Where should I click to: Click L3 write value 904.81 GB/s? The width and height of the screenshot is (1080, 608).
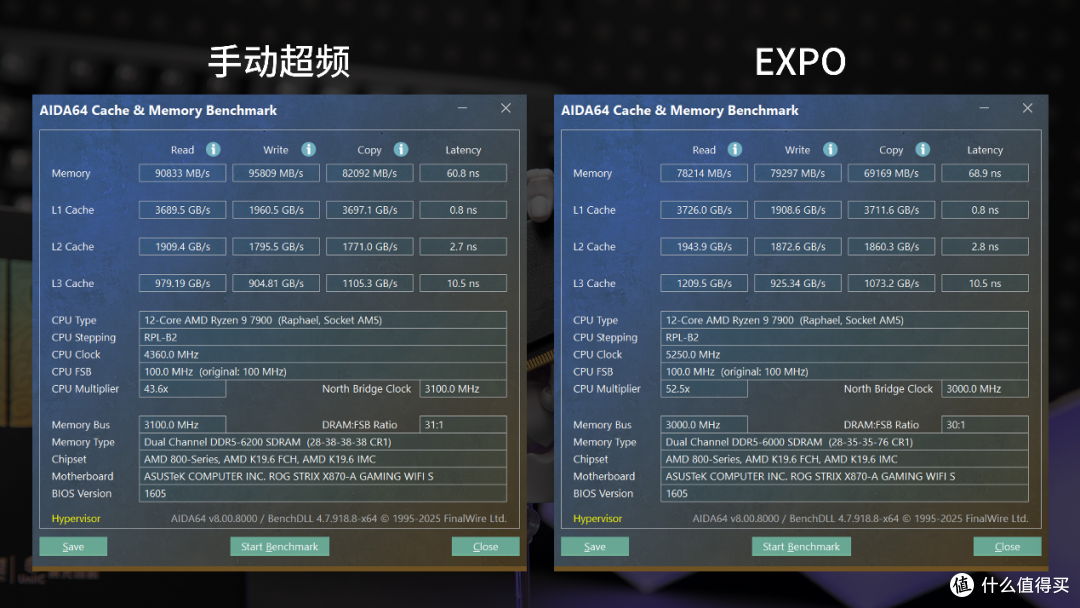click(276, 283)
